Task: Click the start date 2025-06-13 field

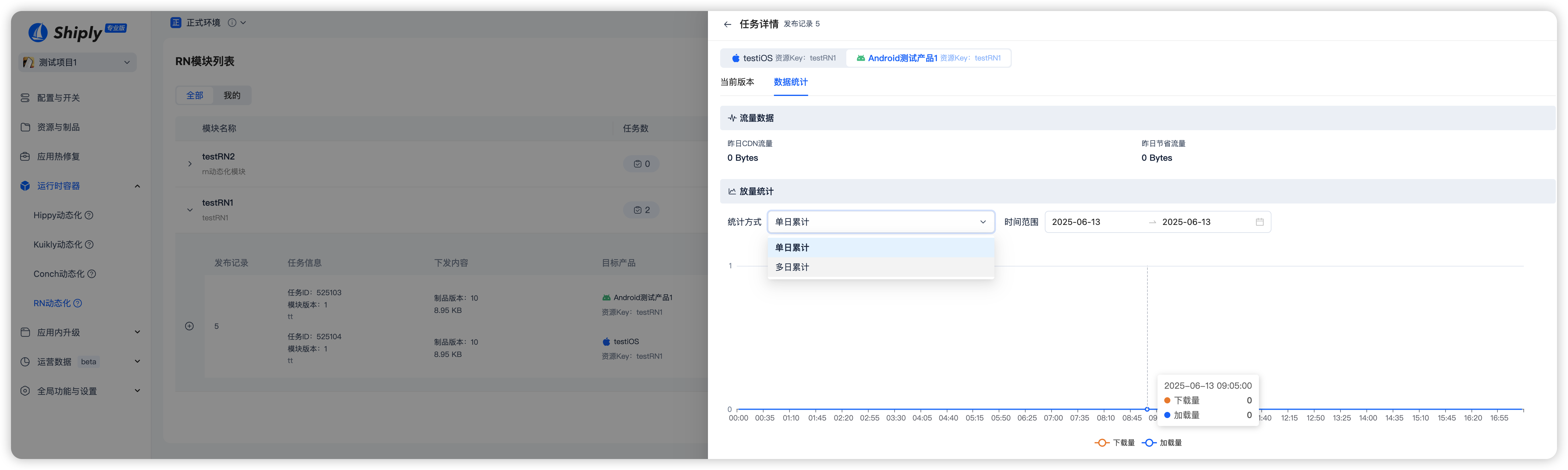Action: tap(1076, 222)
